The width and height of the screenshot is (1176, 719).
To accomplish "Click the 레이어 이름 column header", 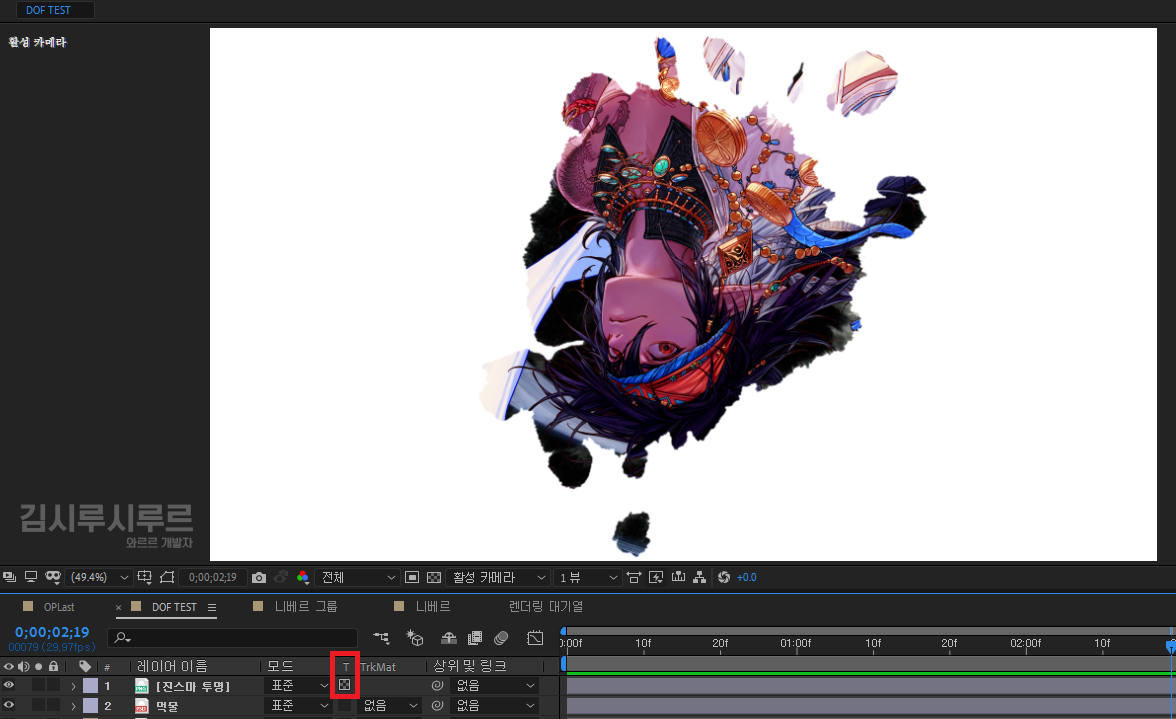I will [172, 666].
